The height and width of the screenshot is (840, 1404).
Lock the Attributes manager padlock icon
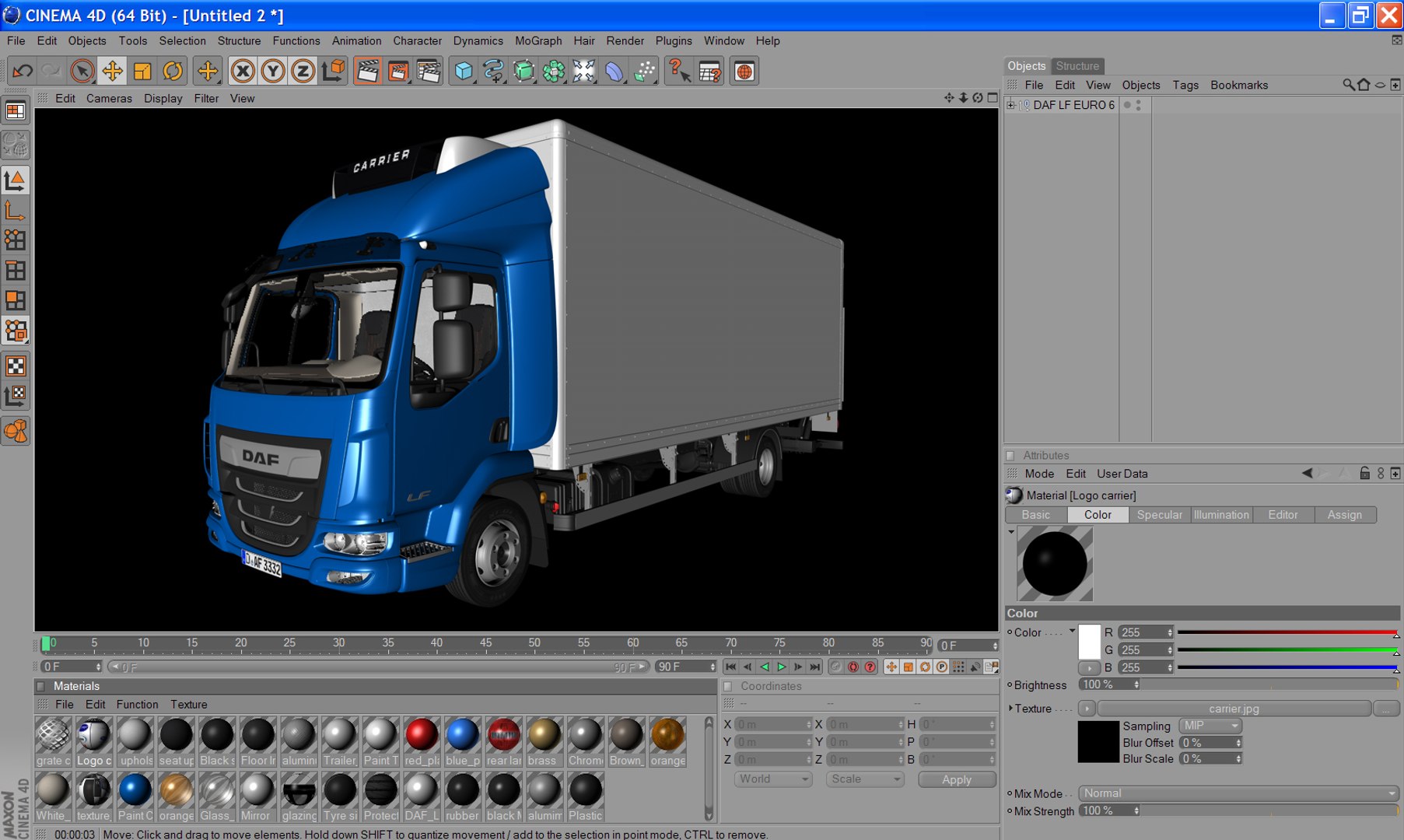1364,473
